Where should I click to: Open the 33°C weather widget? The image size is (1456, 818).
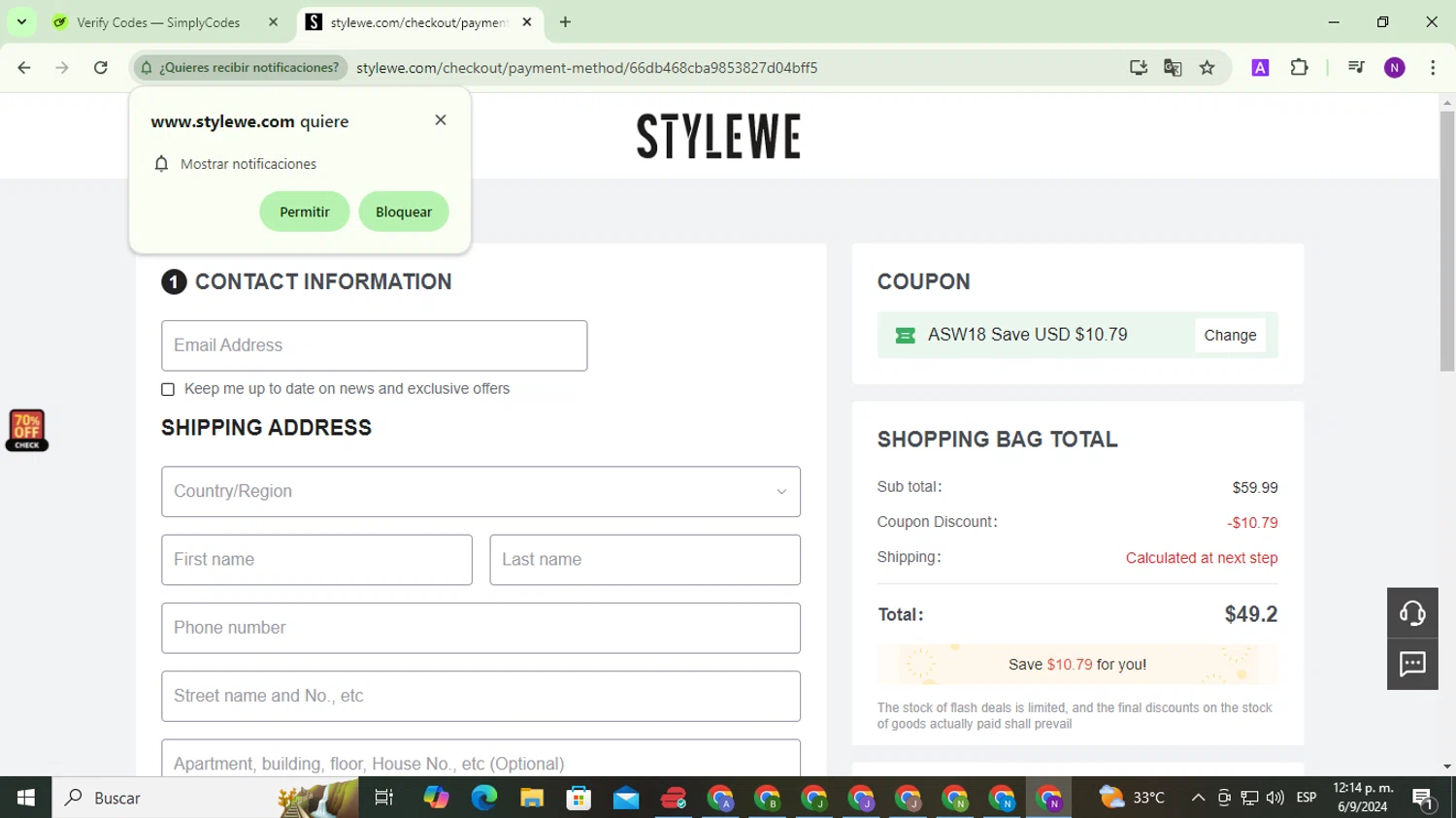(1132, 798)
